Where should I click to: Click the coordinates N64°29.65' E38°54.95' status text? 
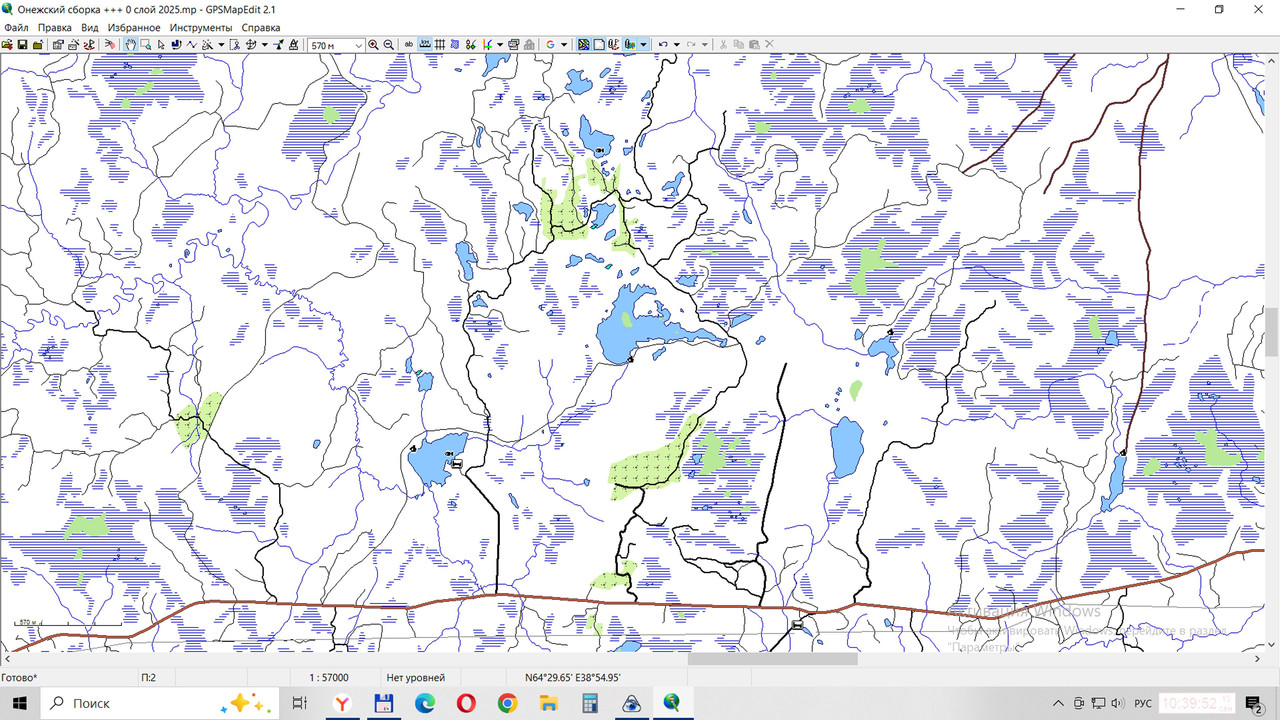(572, 678)
